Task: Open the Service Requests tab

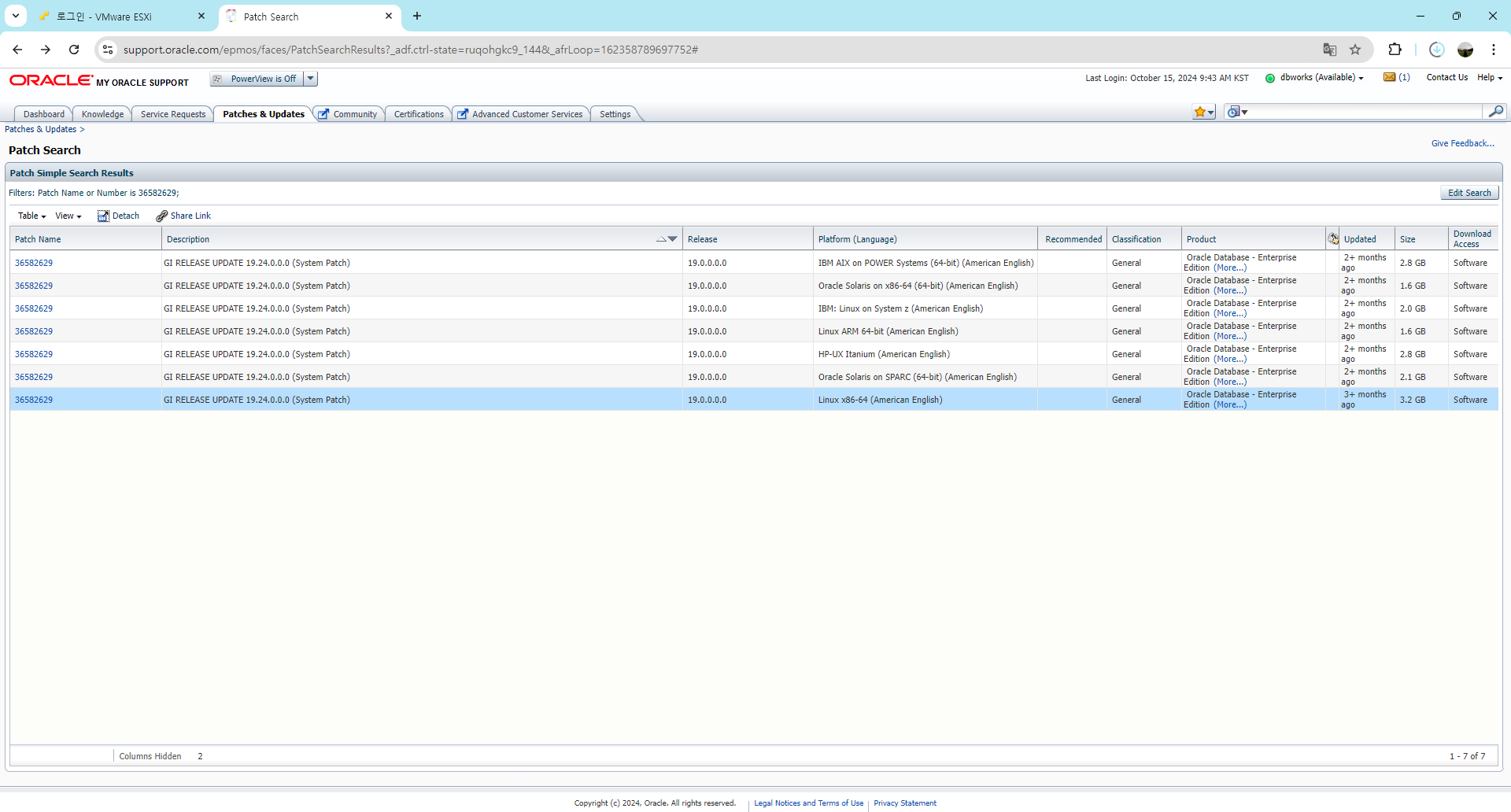Action: pyautogui.click(x=173, y=114)
